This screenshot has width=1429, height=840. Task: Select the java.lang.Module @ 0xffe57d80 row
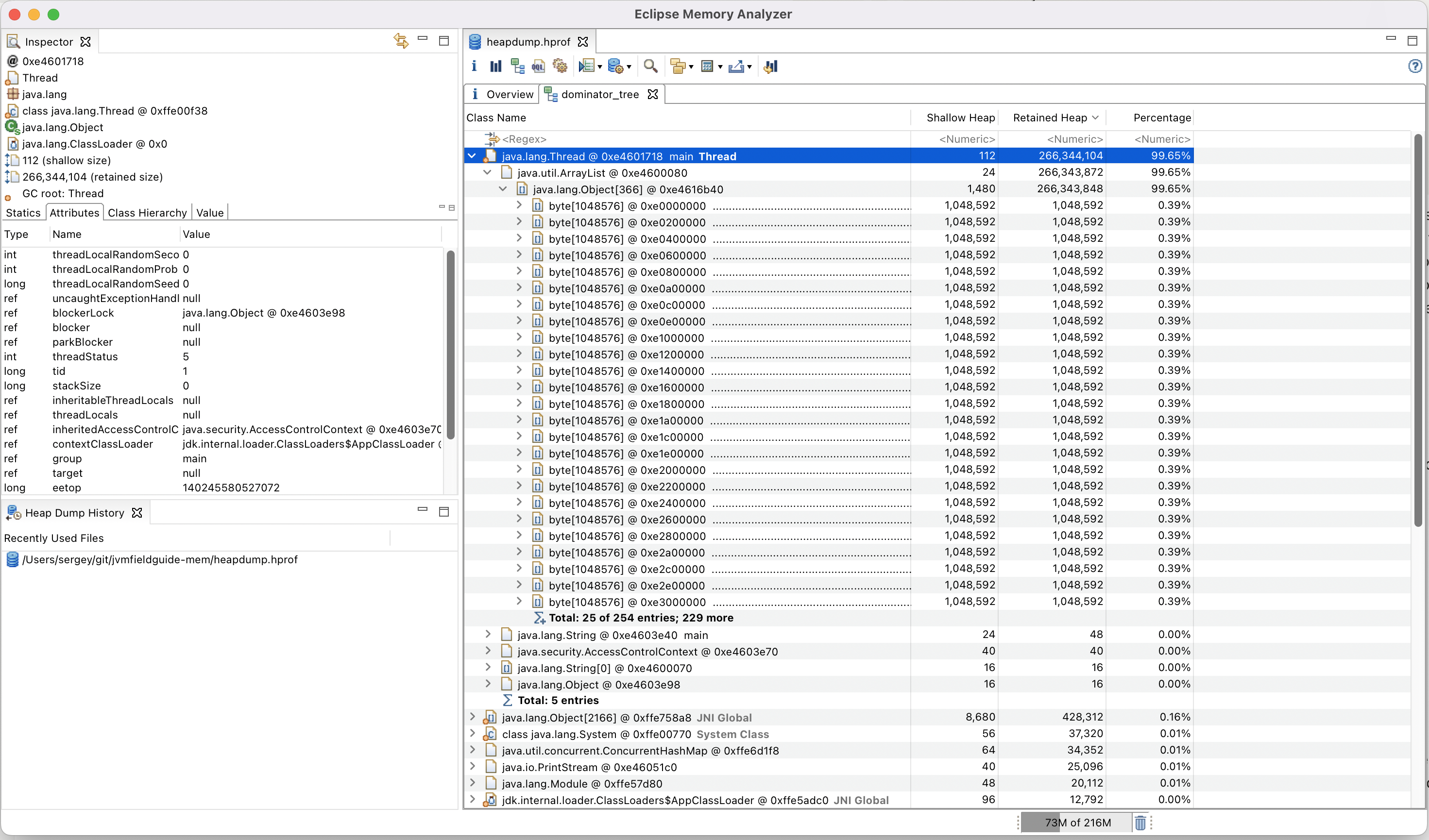[829, 783]
